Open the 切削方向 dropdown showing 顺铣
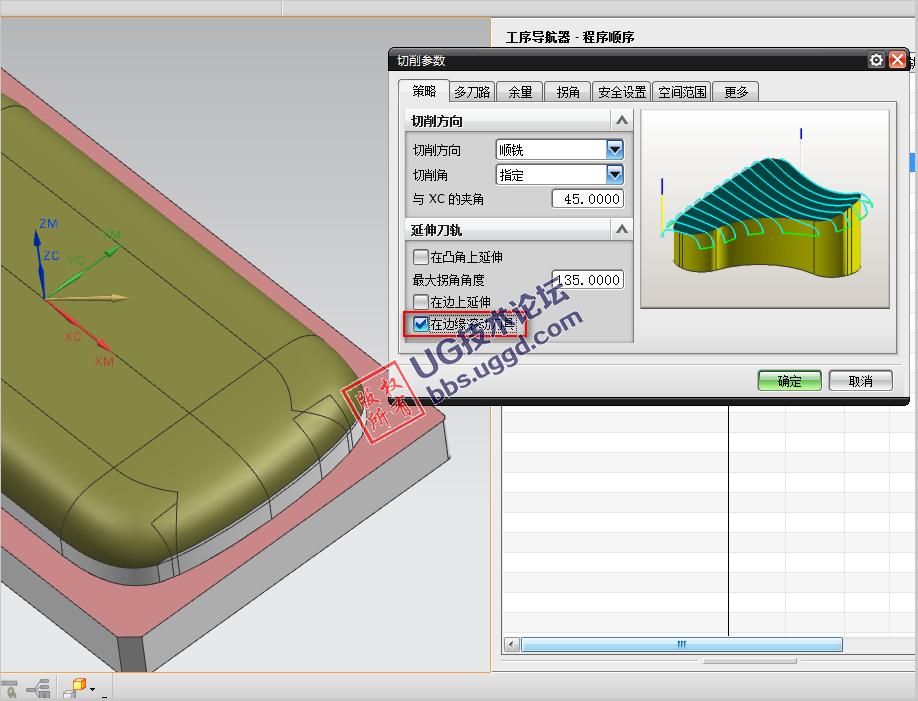This screenshot has height=701, width=918. (x=614, y=150)
